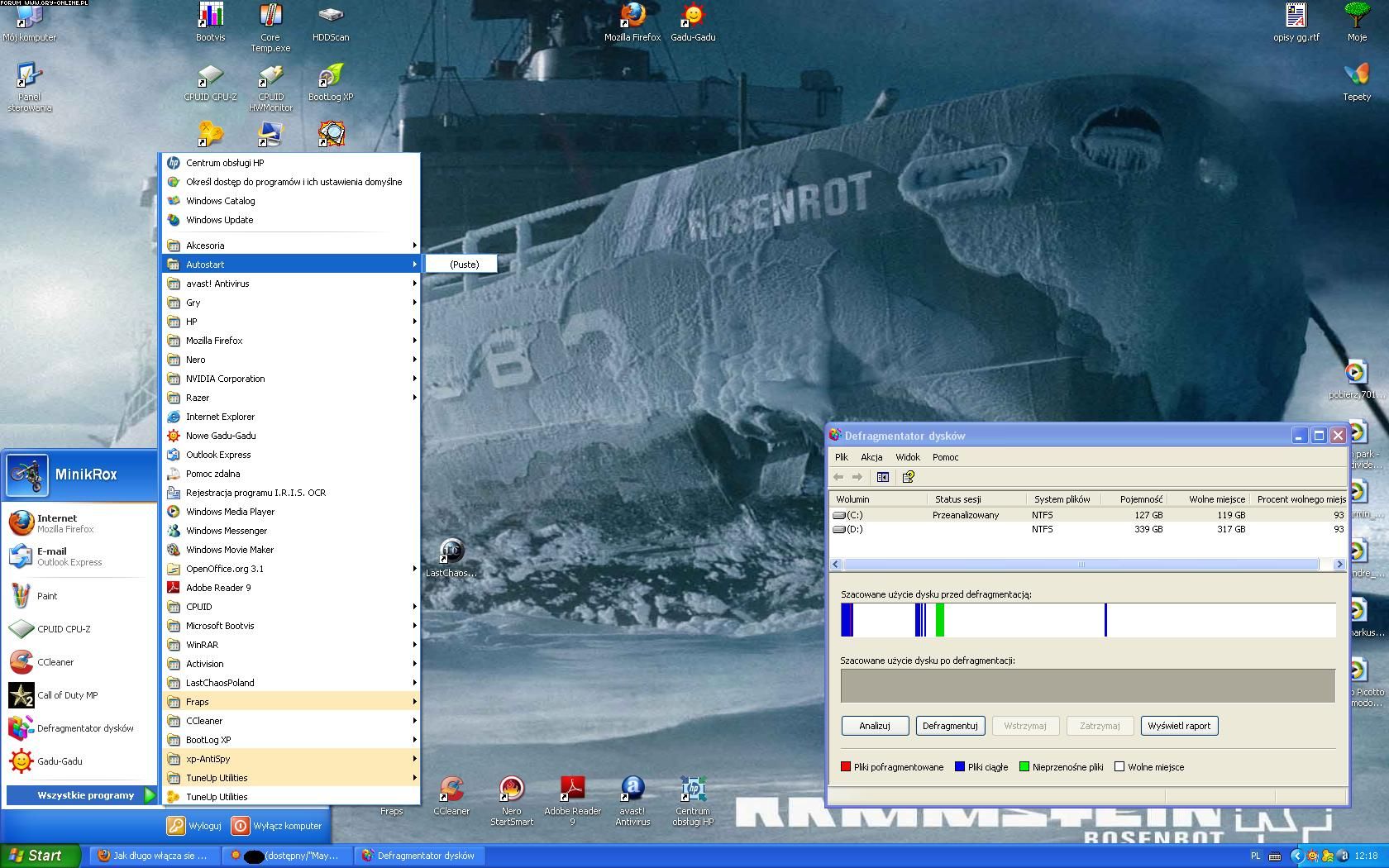
Task: Click the Analizuj button
Action: tap(875, 726)
